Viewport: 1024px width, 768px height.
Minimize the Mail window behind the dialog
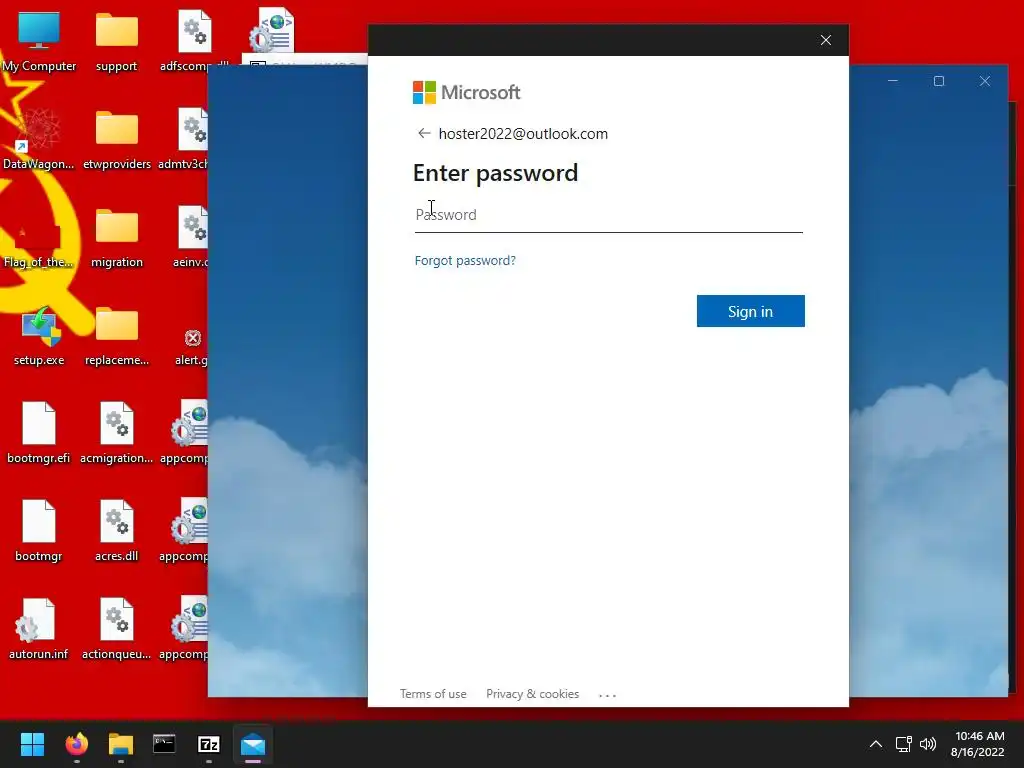(893, 81)
